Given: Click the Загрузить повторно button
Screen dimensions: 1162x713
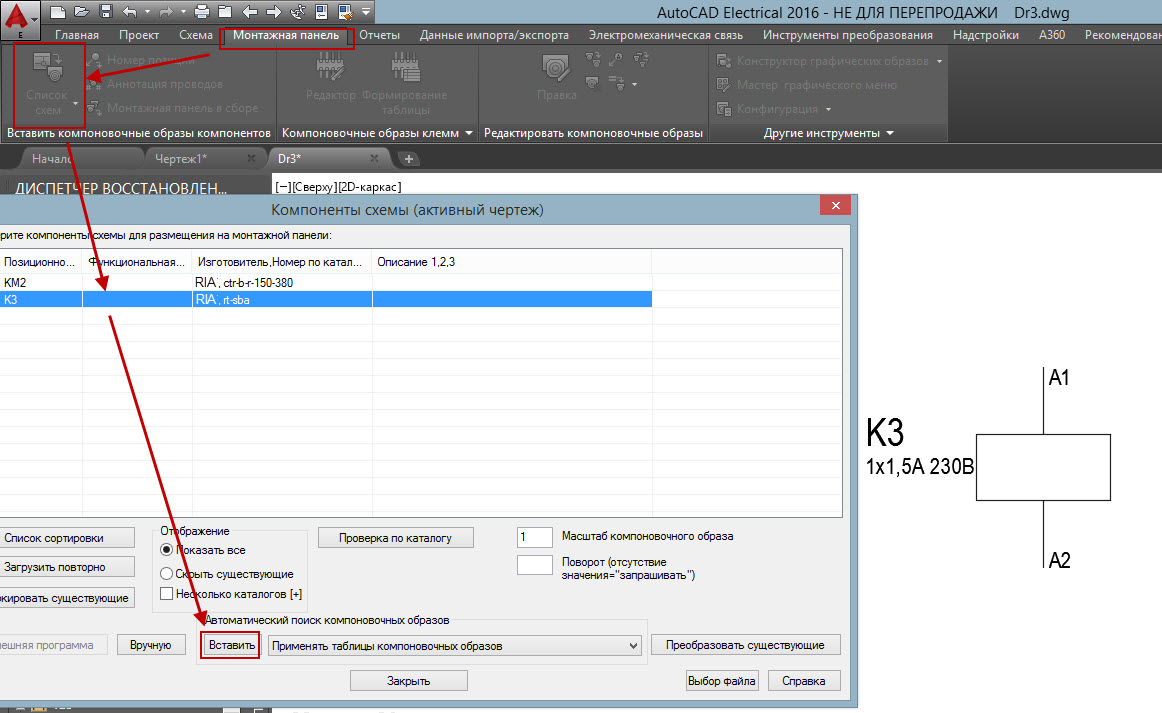Looking at the screenshot, I should point(67,567).
